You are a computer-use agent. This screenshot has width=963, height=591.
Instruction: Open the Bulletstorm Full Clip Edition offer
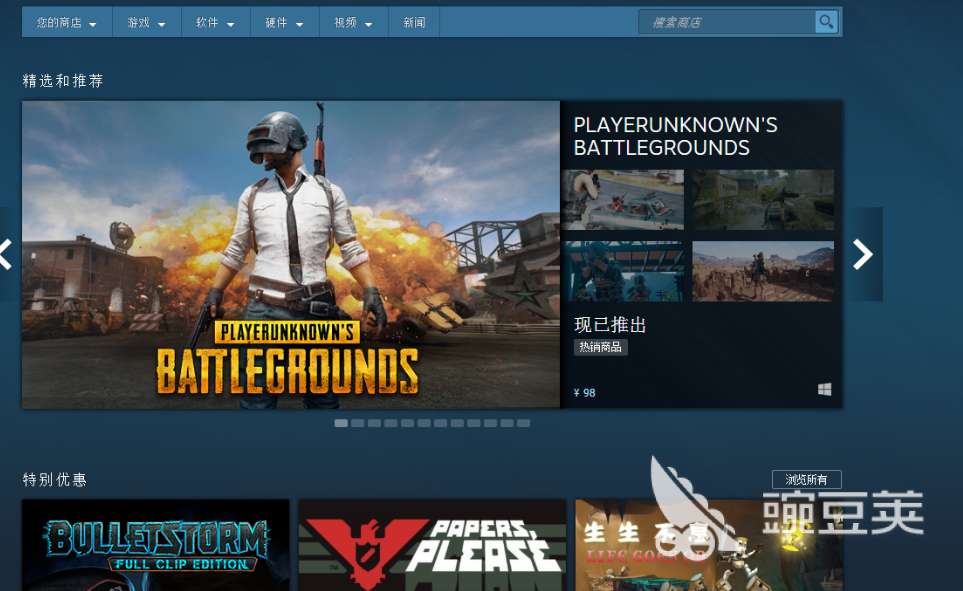pyautogui.click(x=155, y=545)
